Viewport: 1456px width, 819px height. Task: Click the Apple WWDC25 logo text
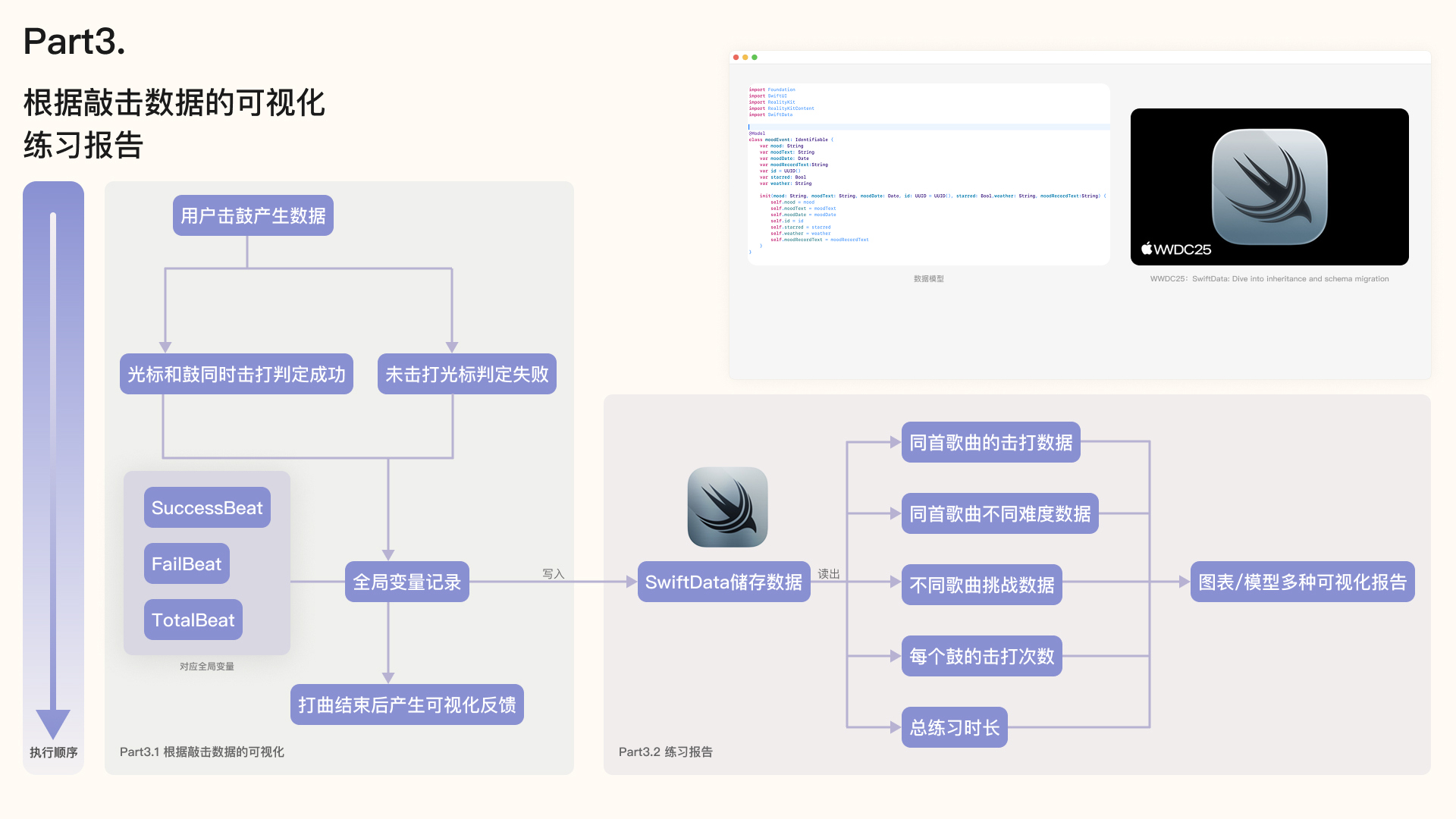pos(1176,249)
